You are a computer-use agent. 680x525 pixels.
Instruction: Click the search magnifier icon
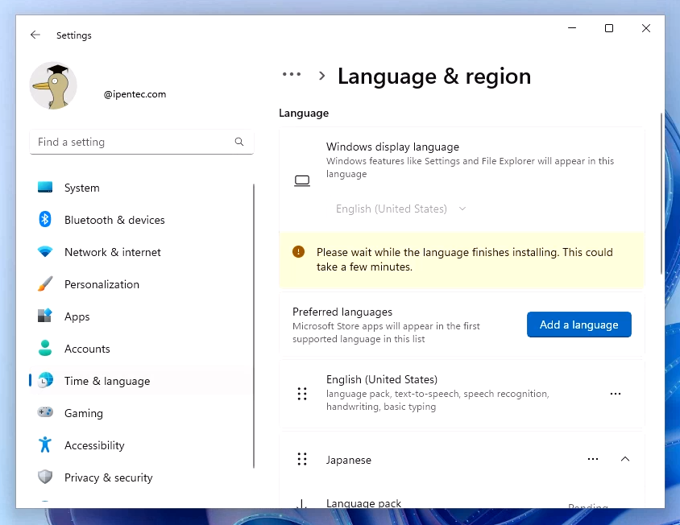coord(239,142)
